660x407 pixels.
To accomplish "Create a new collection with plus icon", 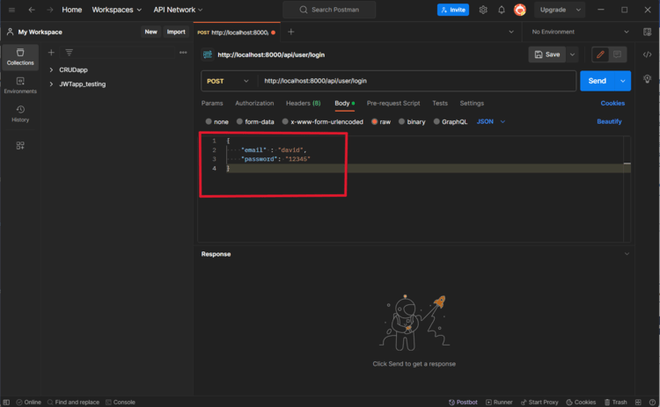I will (51, 53).
